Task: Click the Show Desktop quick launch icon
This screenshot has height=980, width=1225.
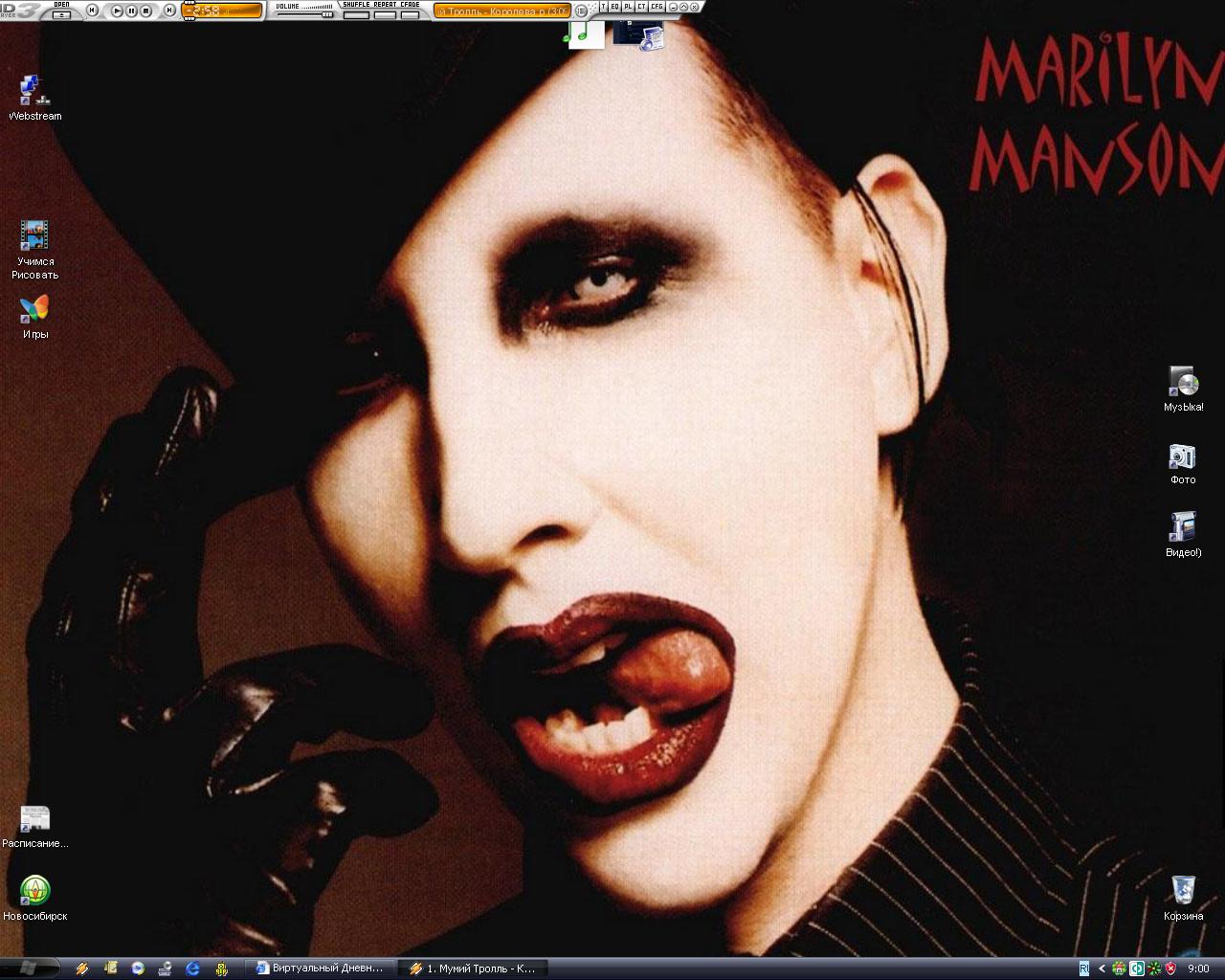Action: [166, 969]
